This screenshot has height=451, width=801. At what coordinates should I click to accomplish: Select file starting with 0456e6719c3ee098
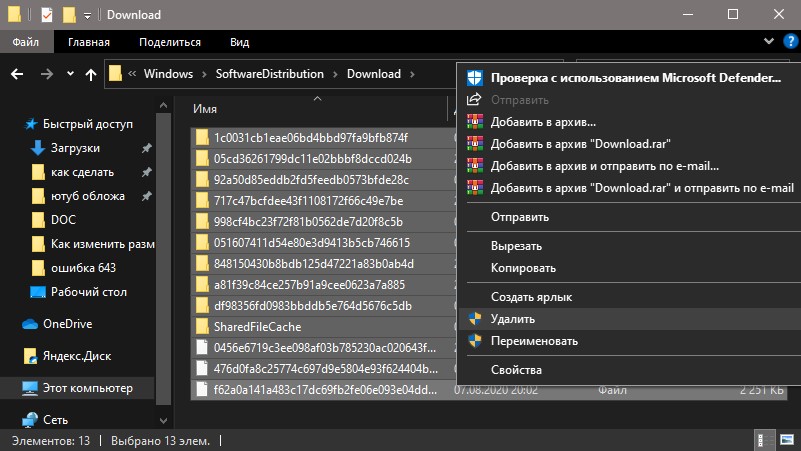323,347
